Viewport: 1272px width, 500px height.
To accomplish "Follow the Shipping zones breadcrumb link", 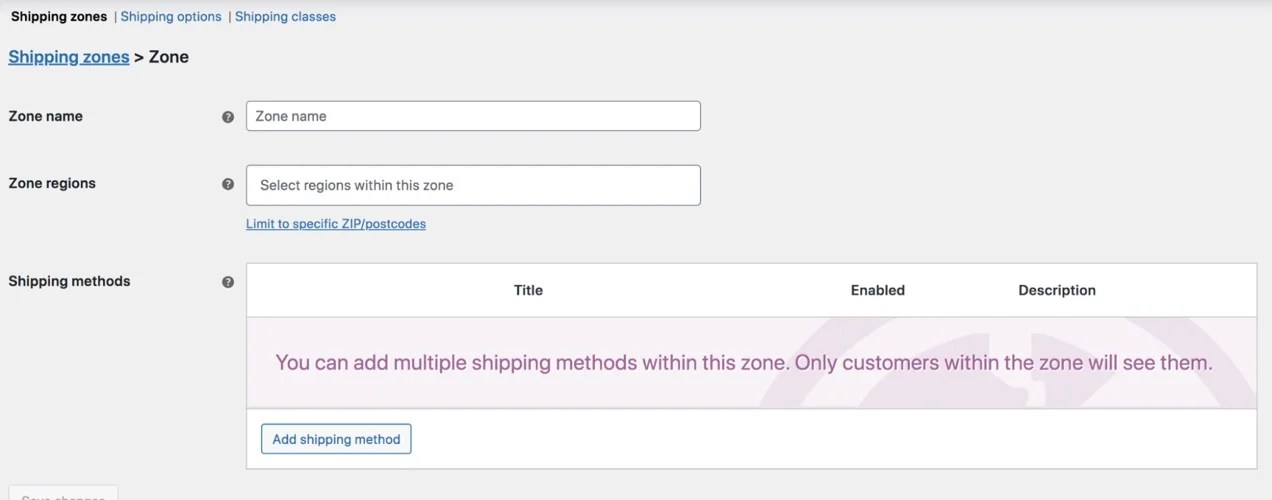I will click(69, 57).
